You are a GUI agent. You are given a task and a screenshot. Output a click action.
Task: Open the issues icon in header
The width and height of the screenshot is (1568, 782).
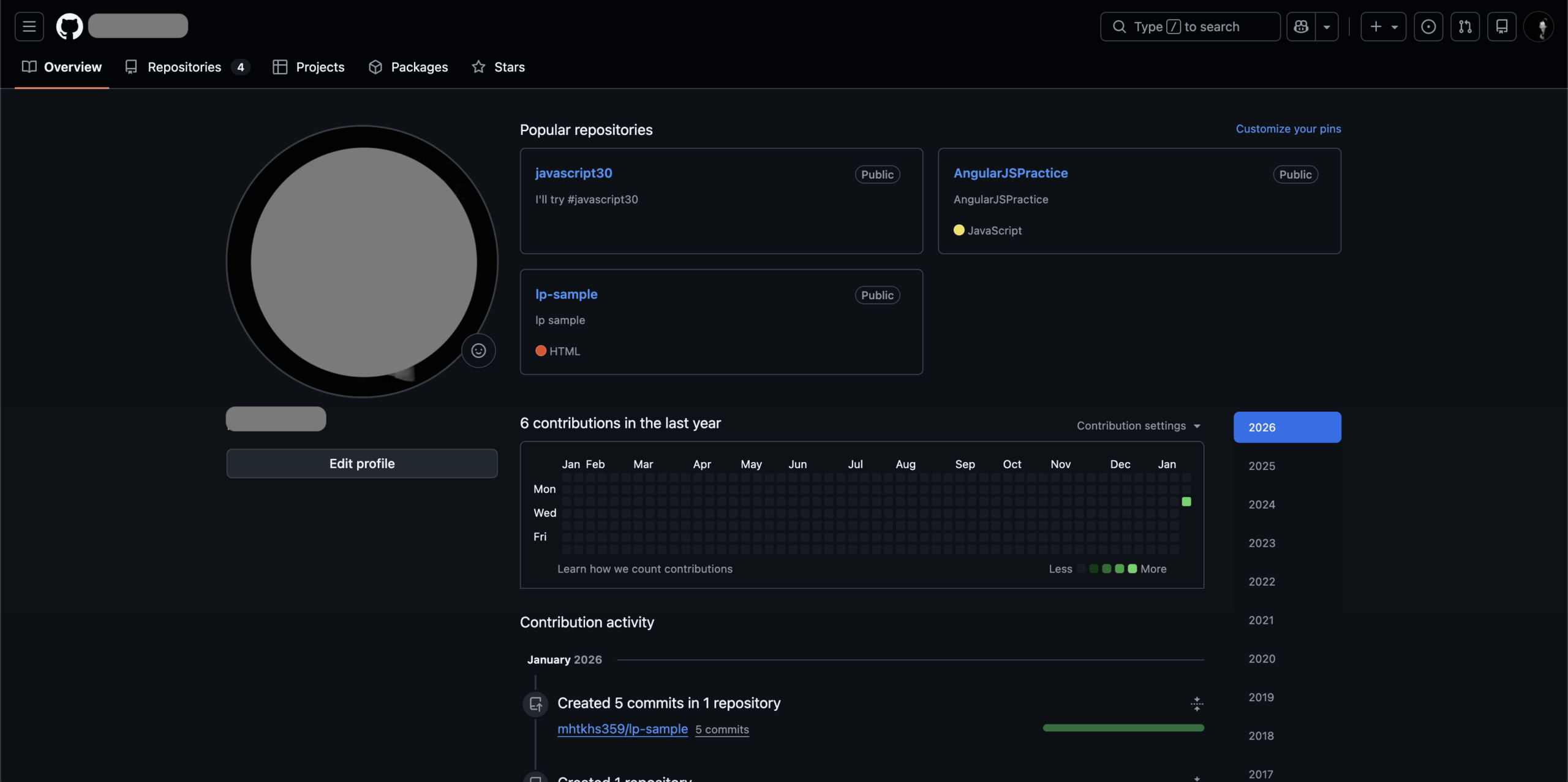(x=1428, y=26)
